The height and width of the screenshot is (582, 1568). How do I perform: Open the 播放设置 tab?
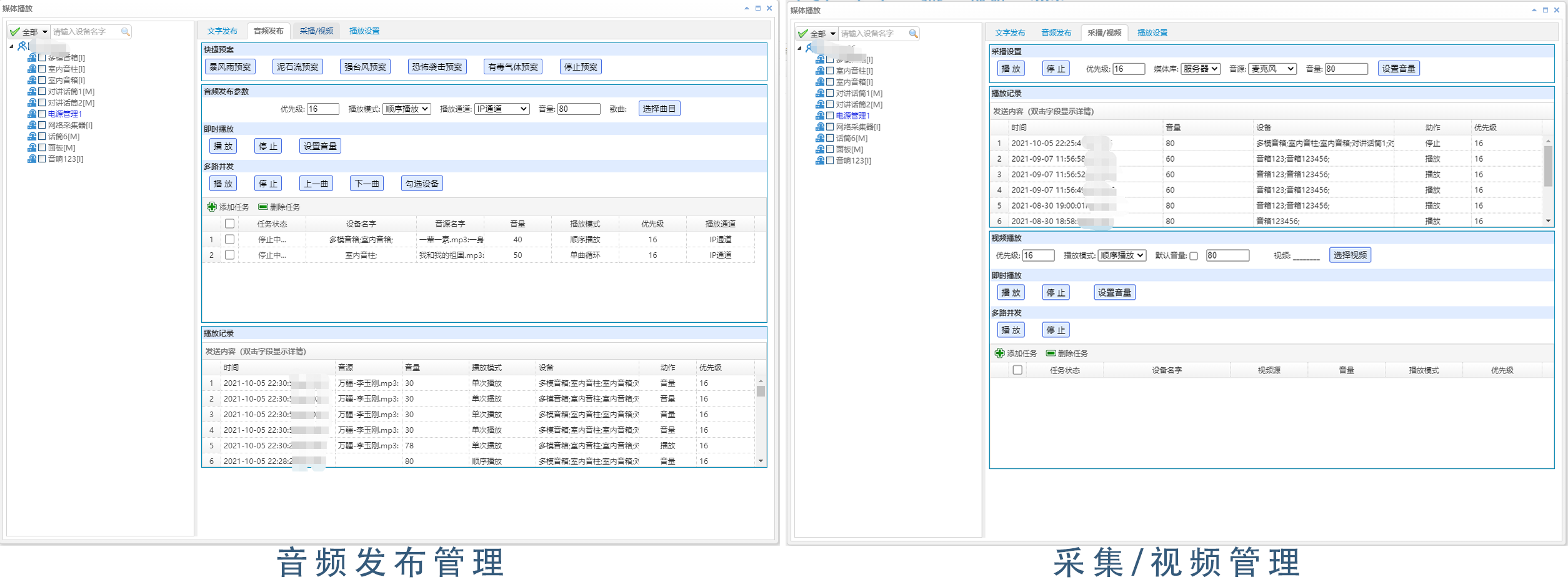[364, 30]
